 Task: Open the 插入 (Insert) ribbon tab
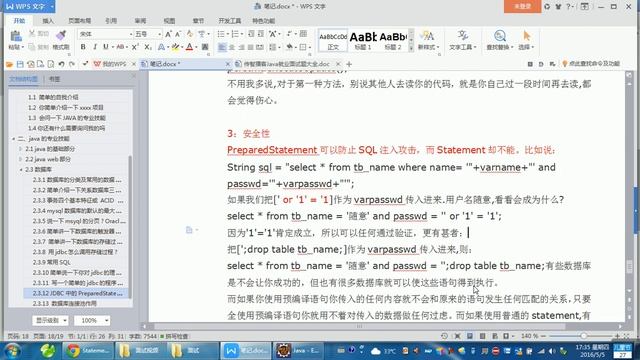tap(48, 21)
